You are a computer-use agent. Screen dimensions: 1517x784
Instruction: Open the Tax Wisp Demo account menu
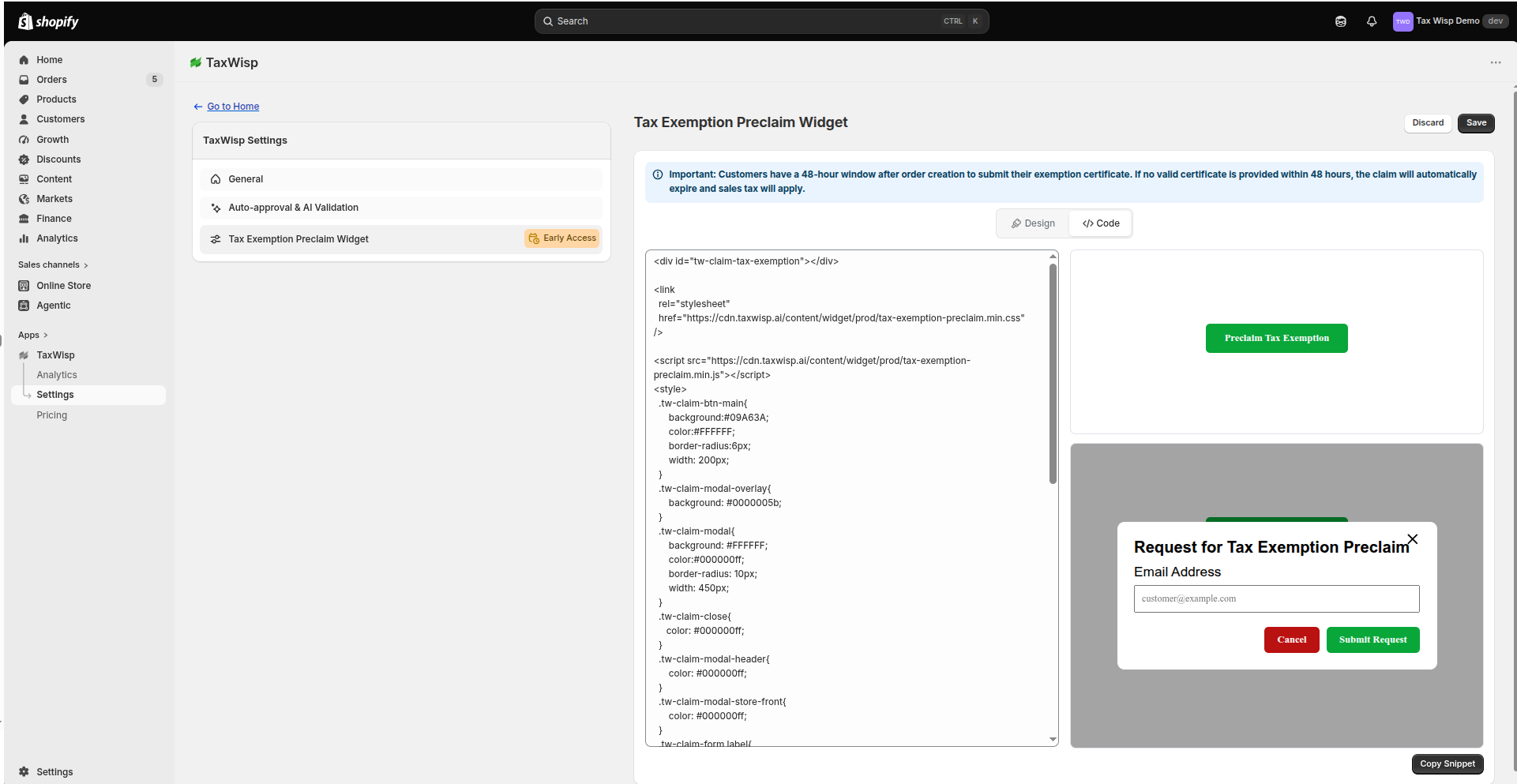pos(1450,21)
